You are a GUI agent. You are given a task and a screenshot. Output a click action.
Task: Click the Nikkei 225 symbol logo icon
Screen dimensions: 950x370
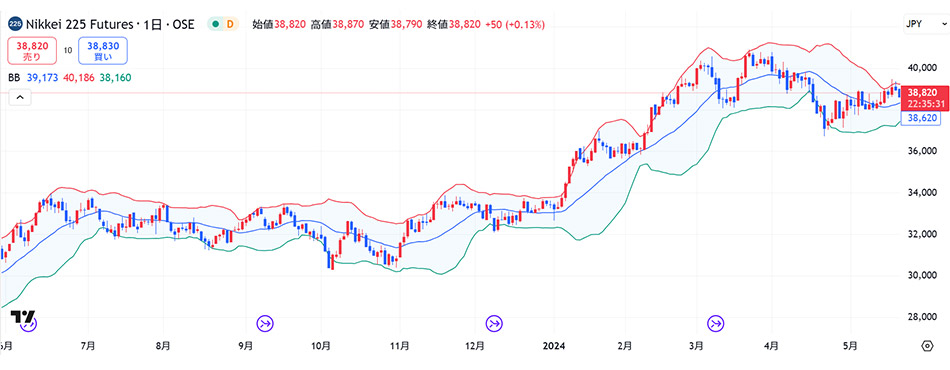point(16,24)
